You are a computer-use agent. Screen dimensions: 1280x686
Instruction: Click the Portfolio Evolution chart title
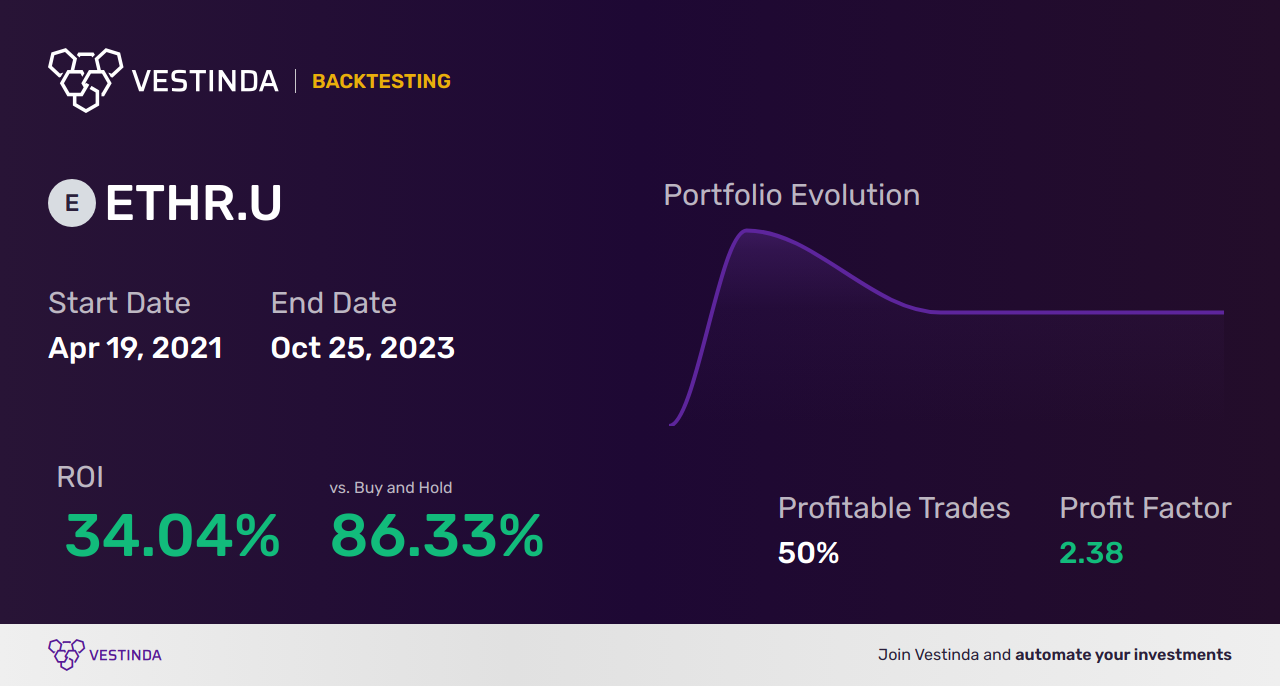click(792, 195)
